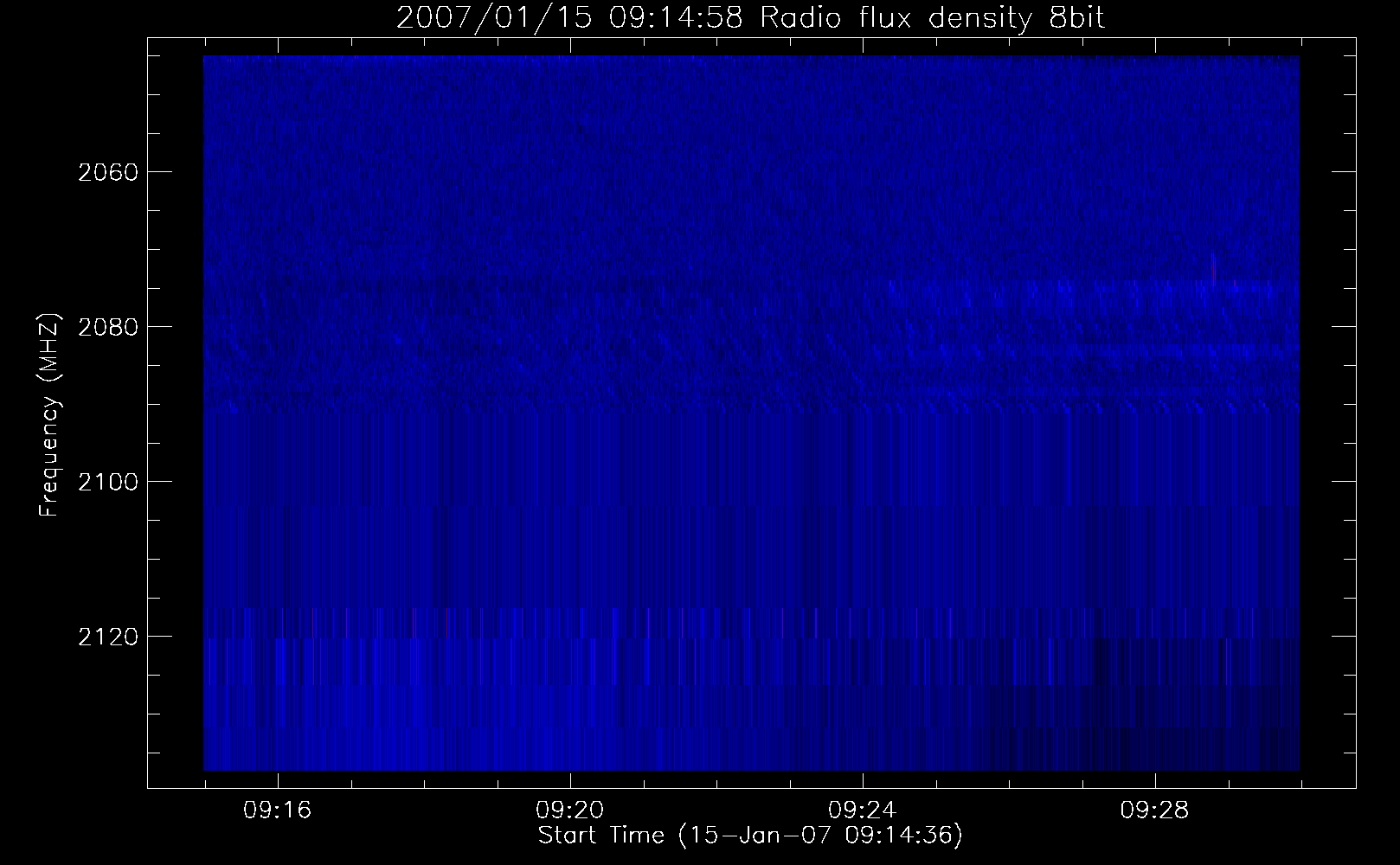Click the 2100 frequency tick label
Screen dimensions: 1400x865
107,482
